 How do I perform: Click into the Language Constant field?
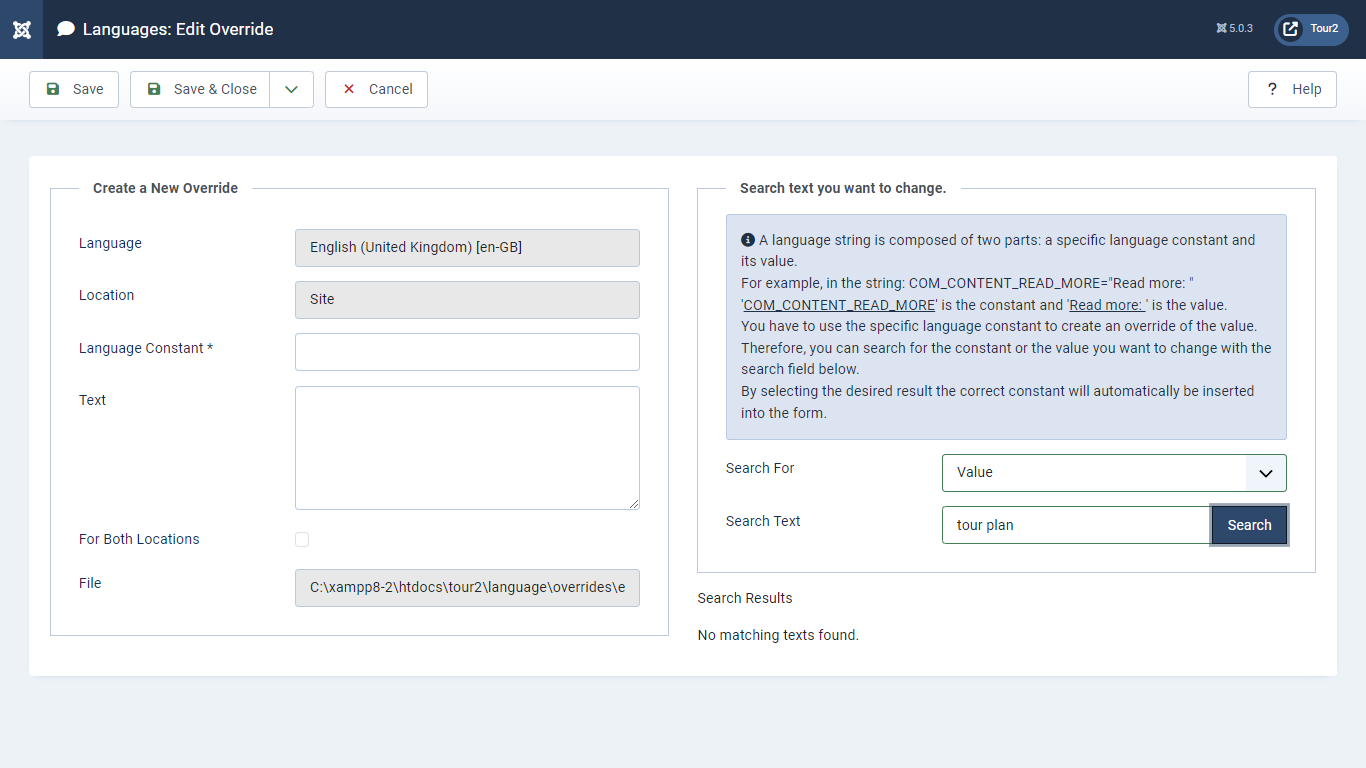[467, 352]
